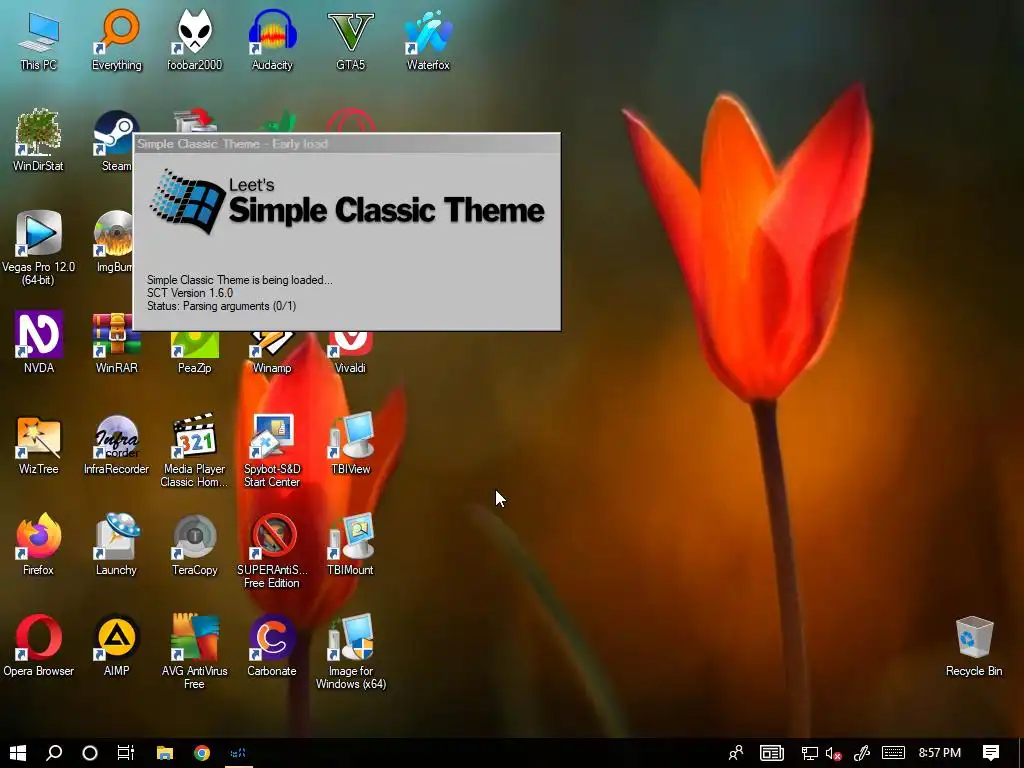
Task: Open Google Chrome from taskbar
Action: click(x=202, y=753)
